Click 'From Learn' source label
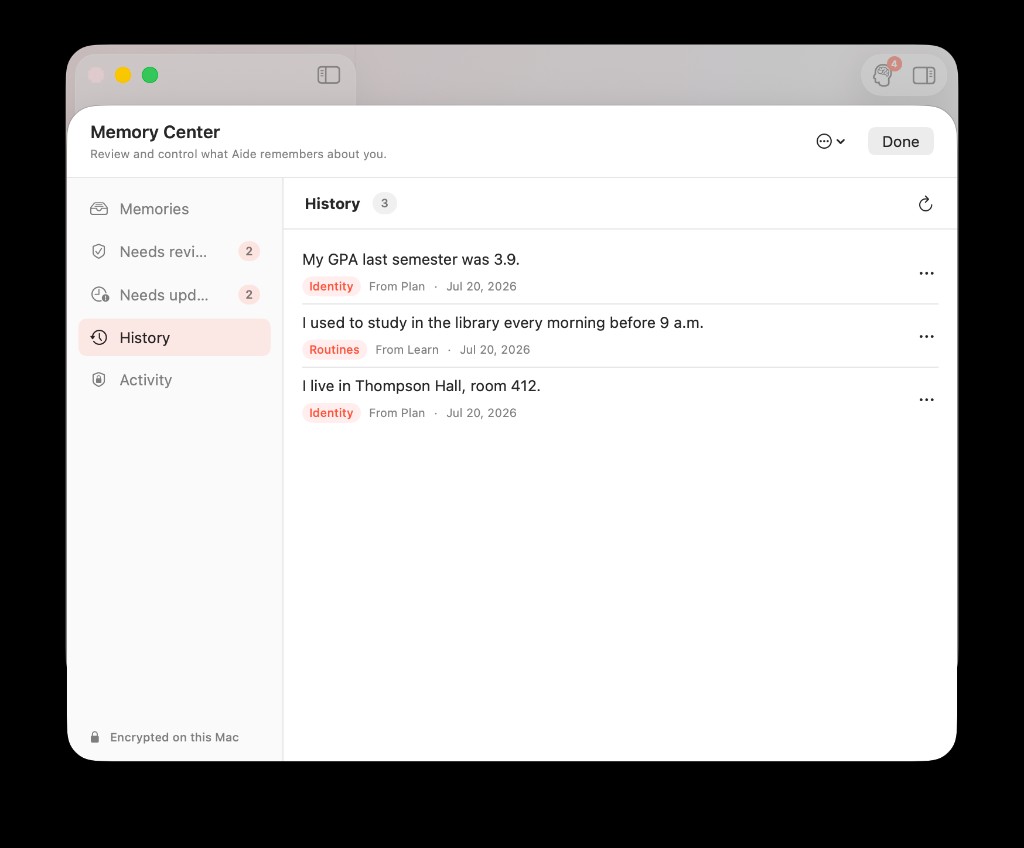This screenshot has height=848, width=1024. point(407,350)
